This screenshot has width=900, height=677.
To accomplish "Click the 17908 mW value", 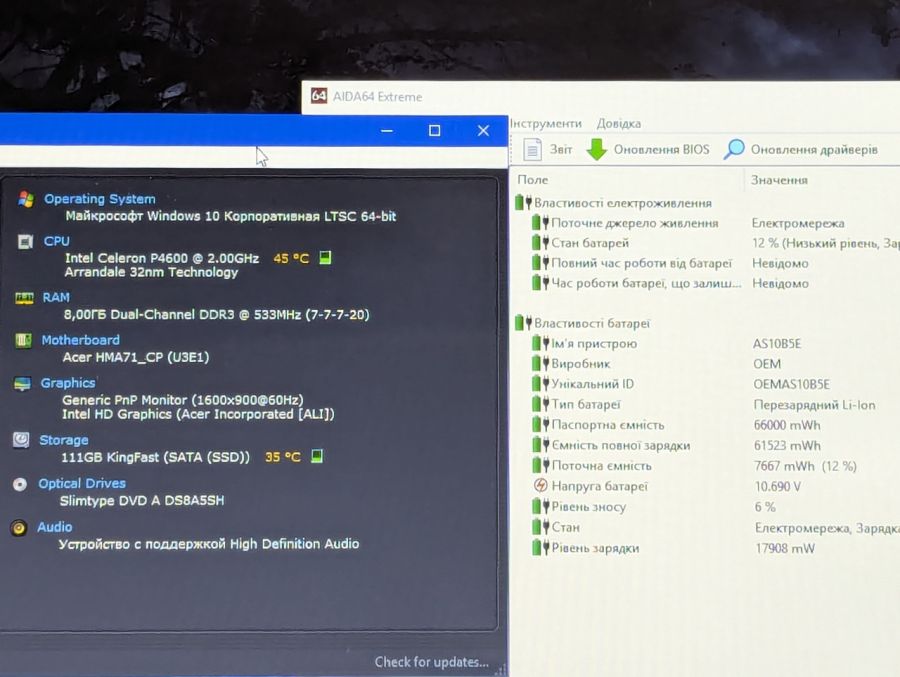I will [x=785, y=548].
